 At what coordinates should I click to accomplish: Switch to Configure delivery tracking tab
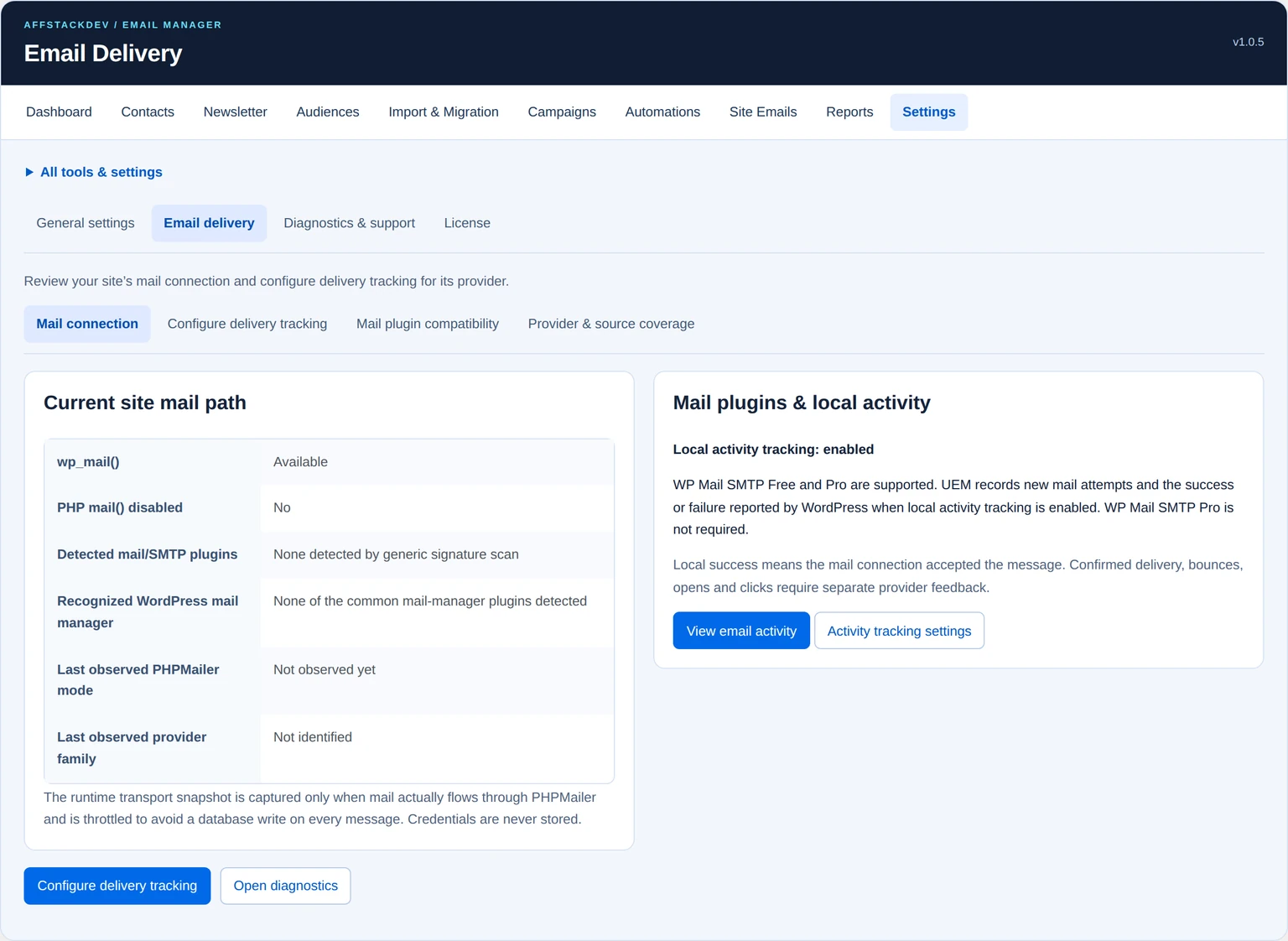click(247, 324)
